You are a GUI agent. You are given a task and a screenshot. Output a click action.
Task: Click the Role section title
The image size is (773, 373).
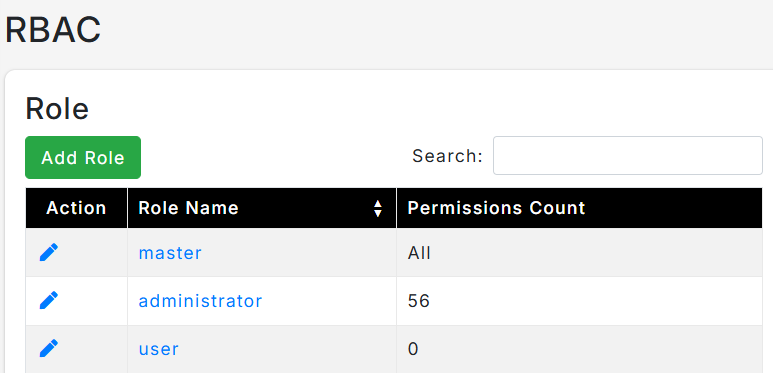pos(57,108)
